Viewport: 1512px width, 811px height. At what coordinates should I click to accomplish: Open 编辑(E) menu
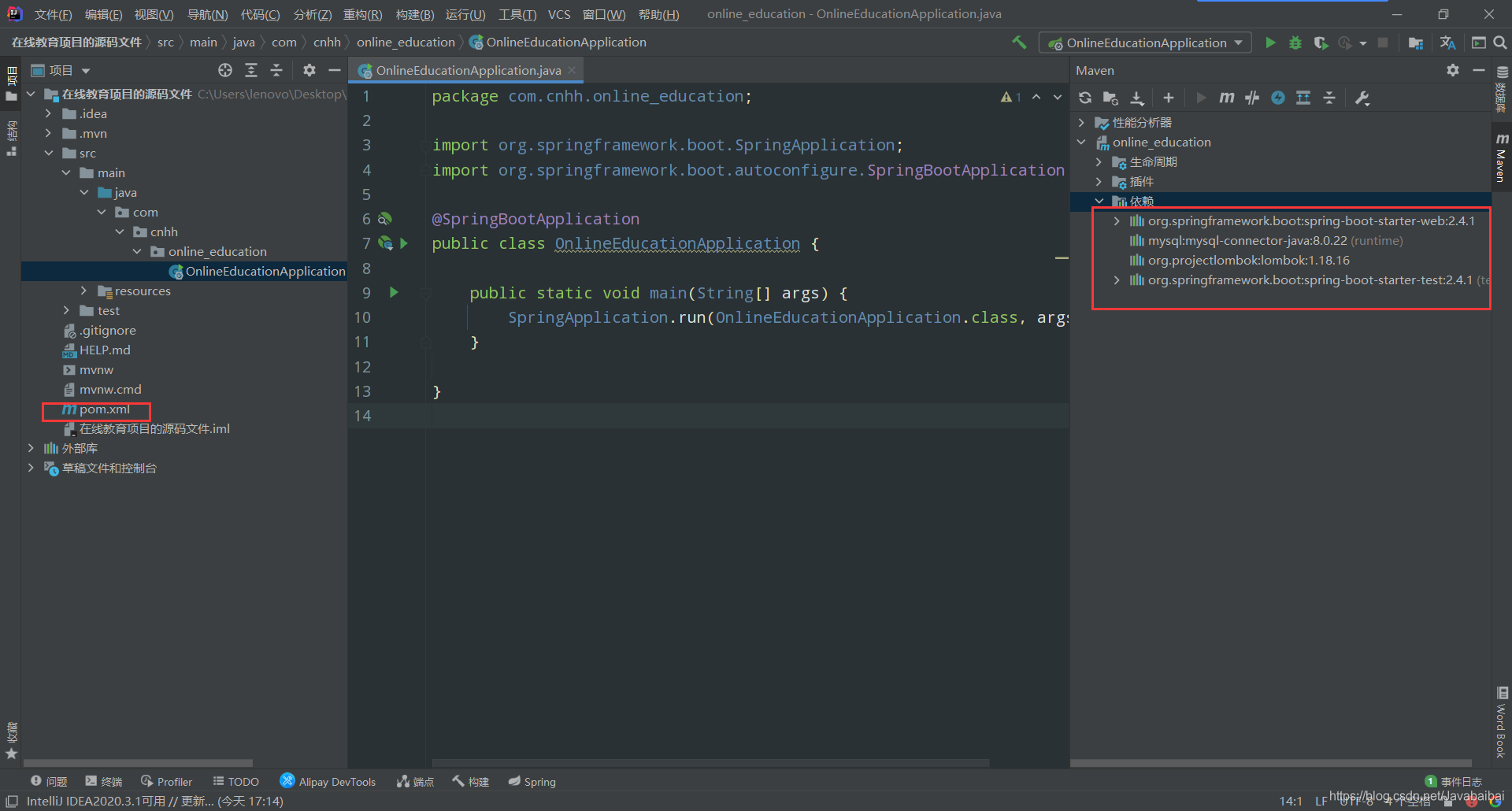tap(103, 14)
